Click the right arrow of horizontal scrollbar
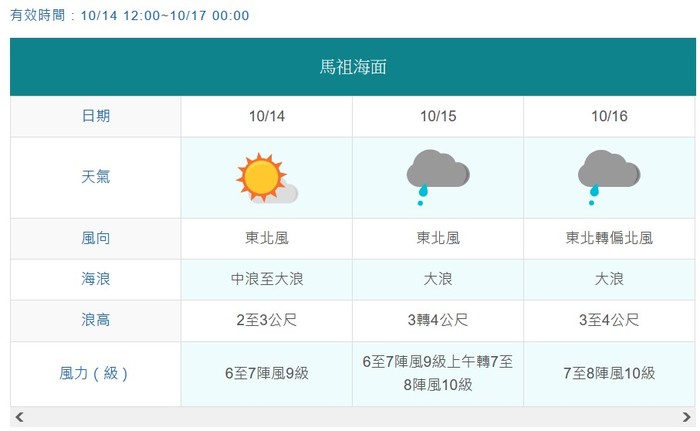 tap(687, 417)
